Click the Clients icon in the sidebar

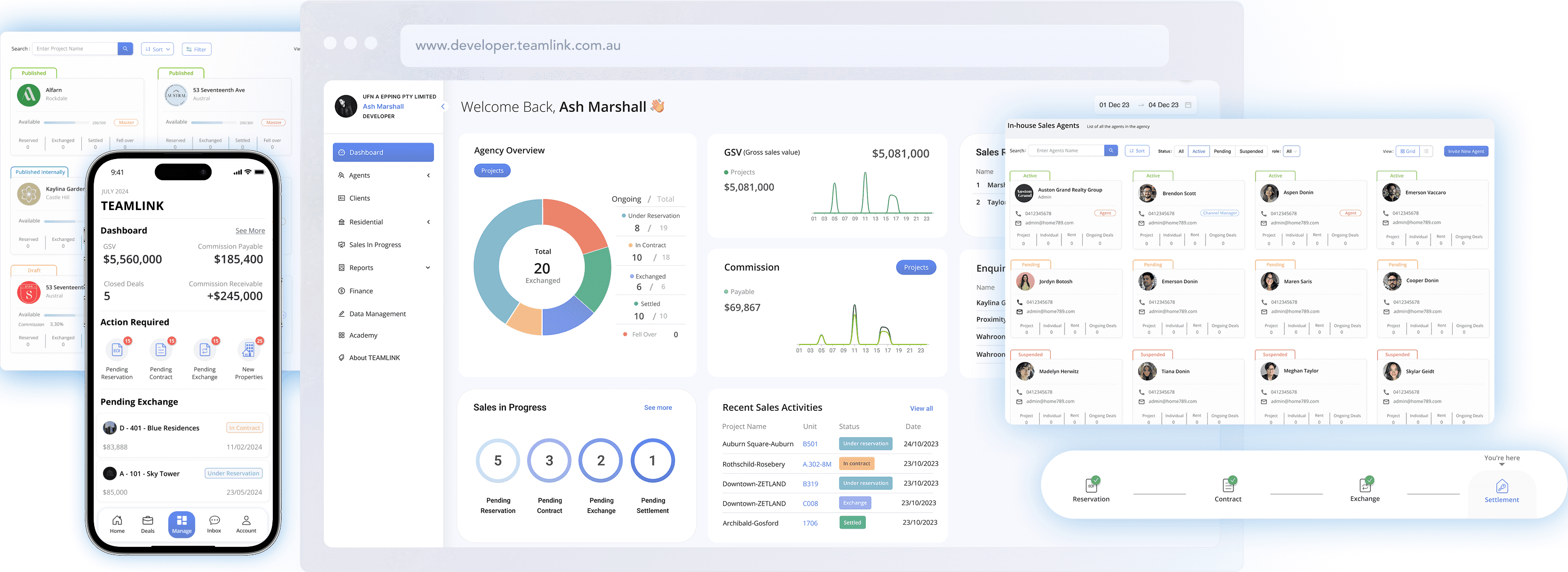(x=341, y=198)
